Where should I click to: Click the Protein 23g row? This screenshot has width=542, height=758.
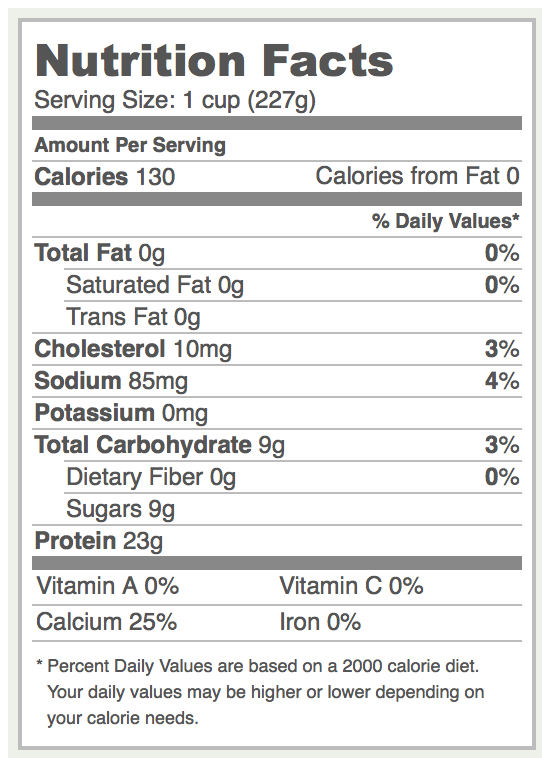click(x=277, y=540)
